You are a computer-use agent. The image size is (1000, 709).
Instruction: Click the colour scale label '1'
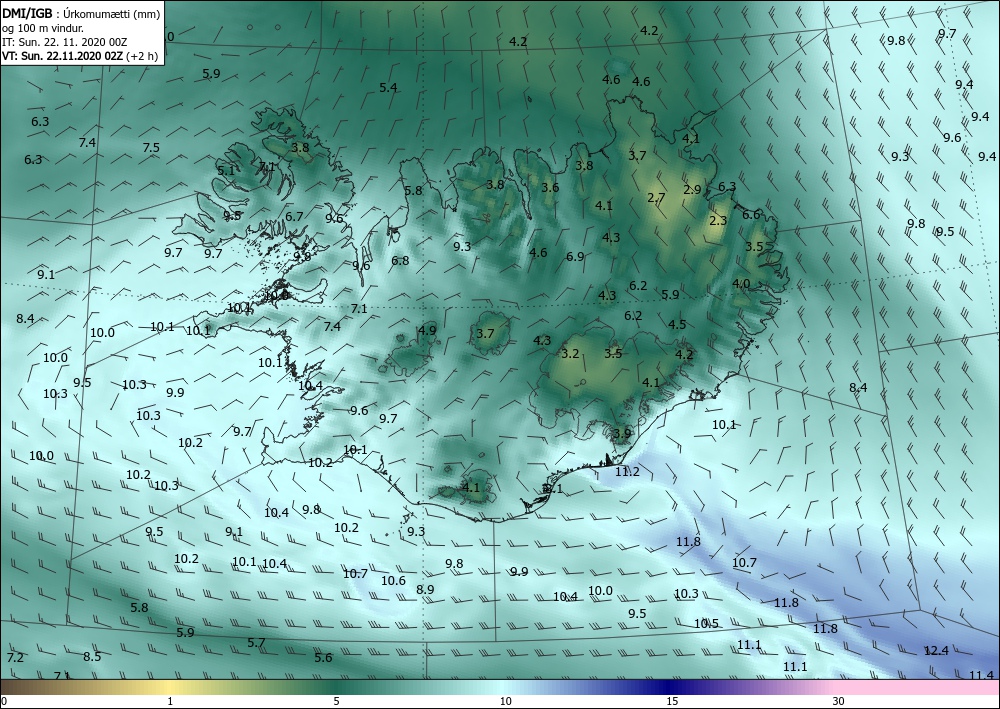click(170, 701)
